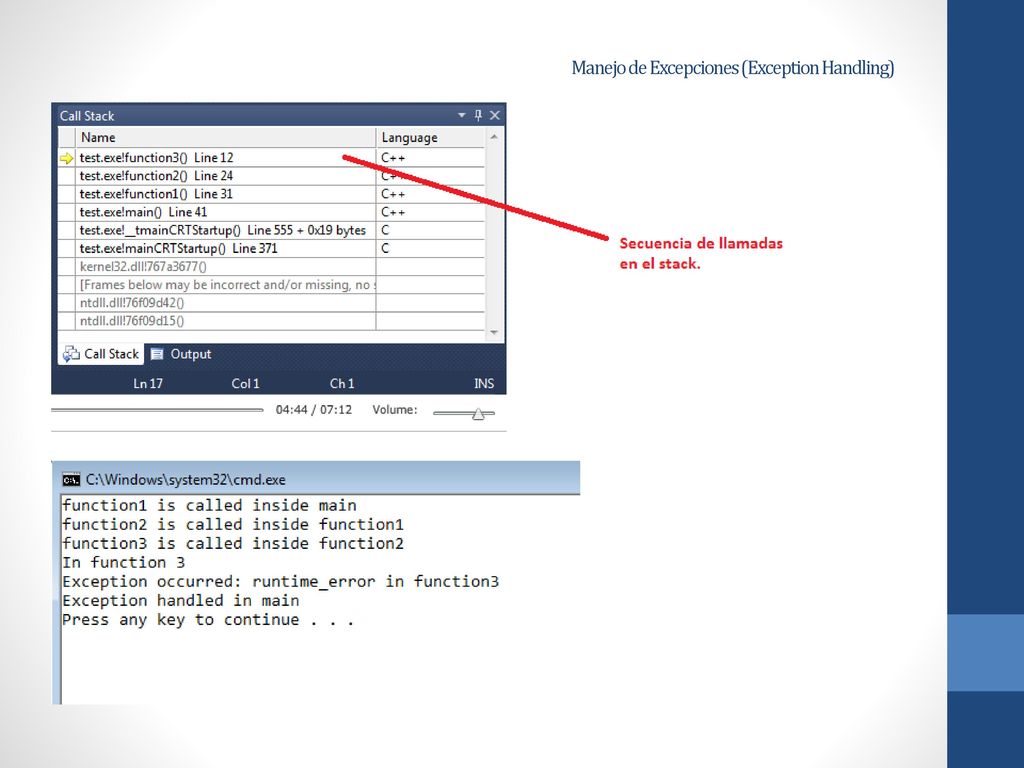1024x768 pixels.
Task: Click the 'In function 3' console line
Action: click(123, 562)
